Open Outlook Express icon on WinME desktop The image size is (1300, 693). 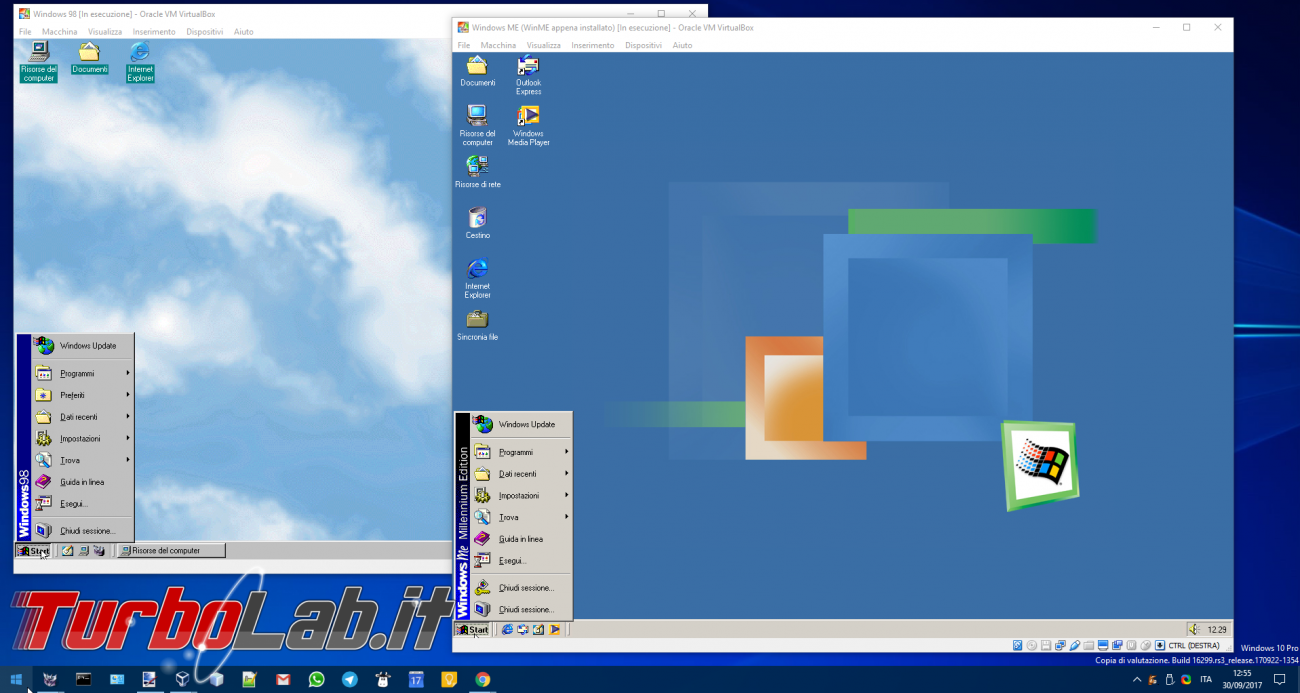[x=528, y=67]
